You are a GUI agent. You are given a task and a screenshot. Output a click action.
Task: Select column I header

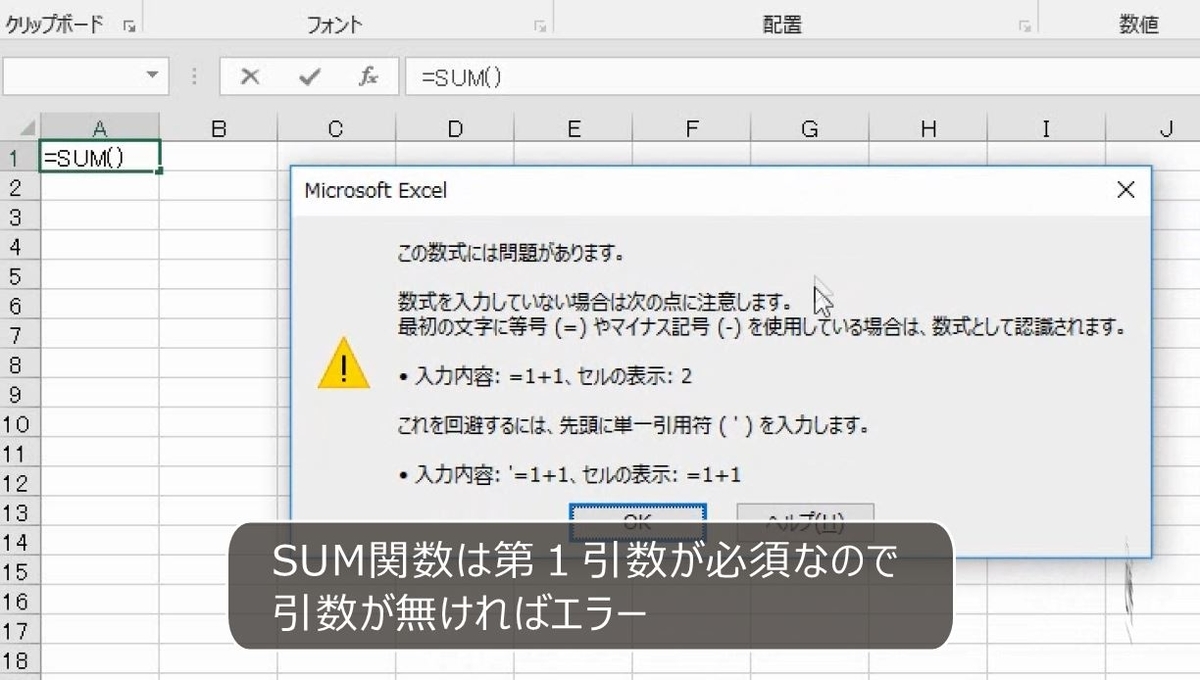coord(1046,129)
